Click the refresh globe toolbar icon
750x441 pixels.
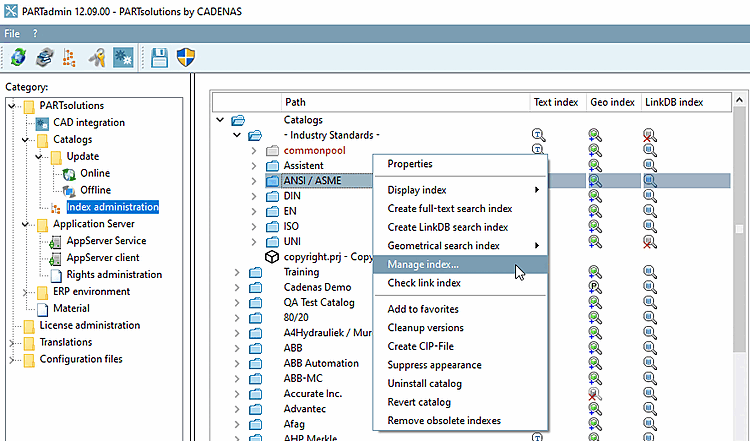pyautogui.click(x=18, y=57)
